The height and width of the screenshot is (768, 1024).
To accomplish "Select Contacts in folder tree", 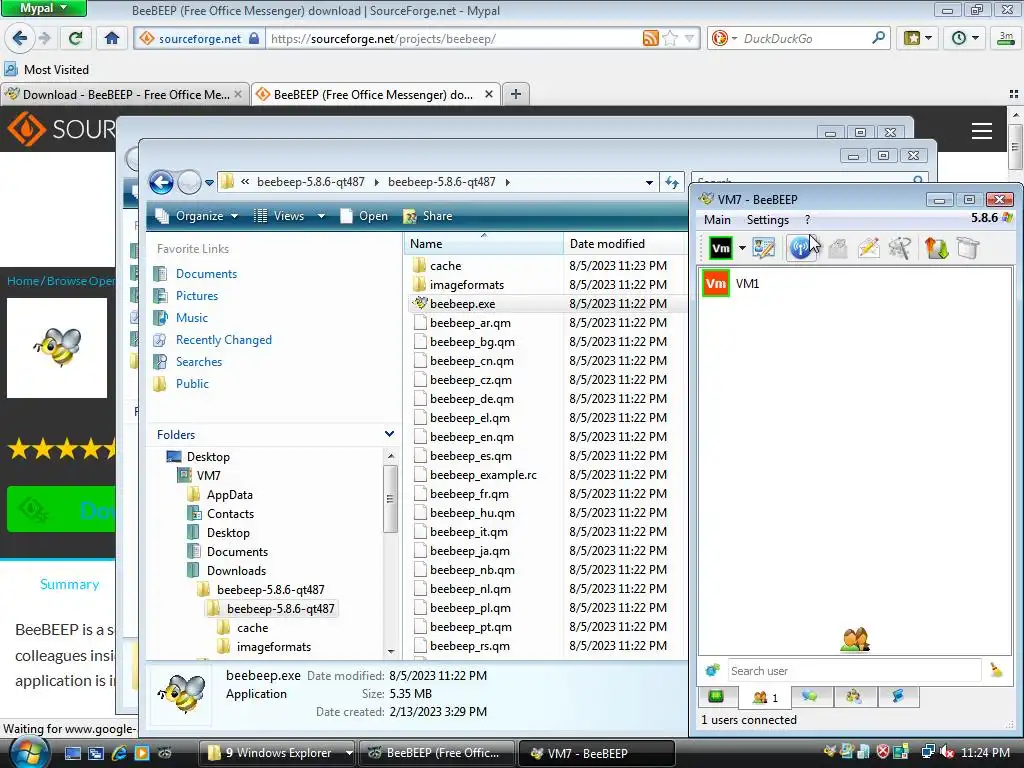I will click(230, 514).
